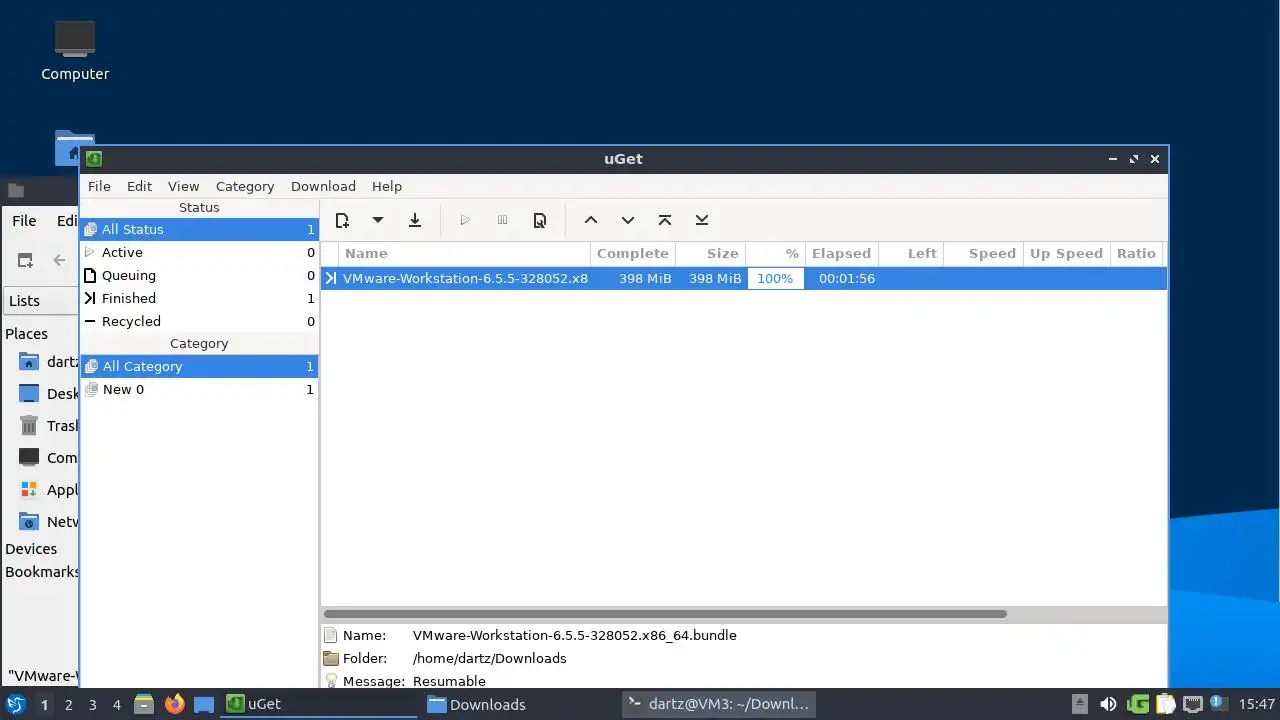The image size is (1280, 720).
Task: Switch to the dartz@VM3 terminal taskbar window
Action: click(718, 704)
